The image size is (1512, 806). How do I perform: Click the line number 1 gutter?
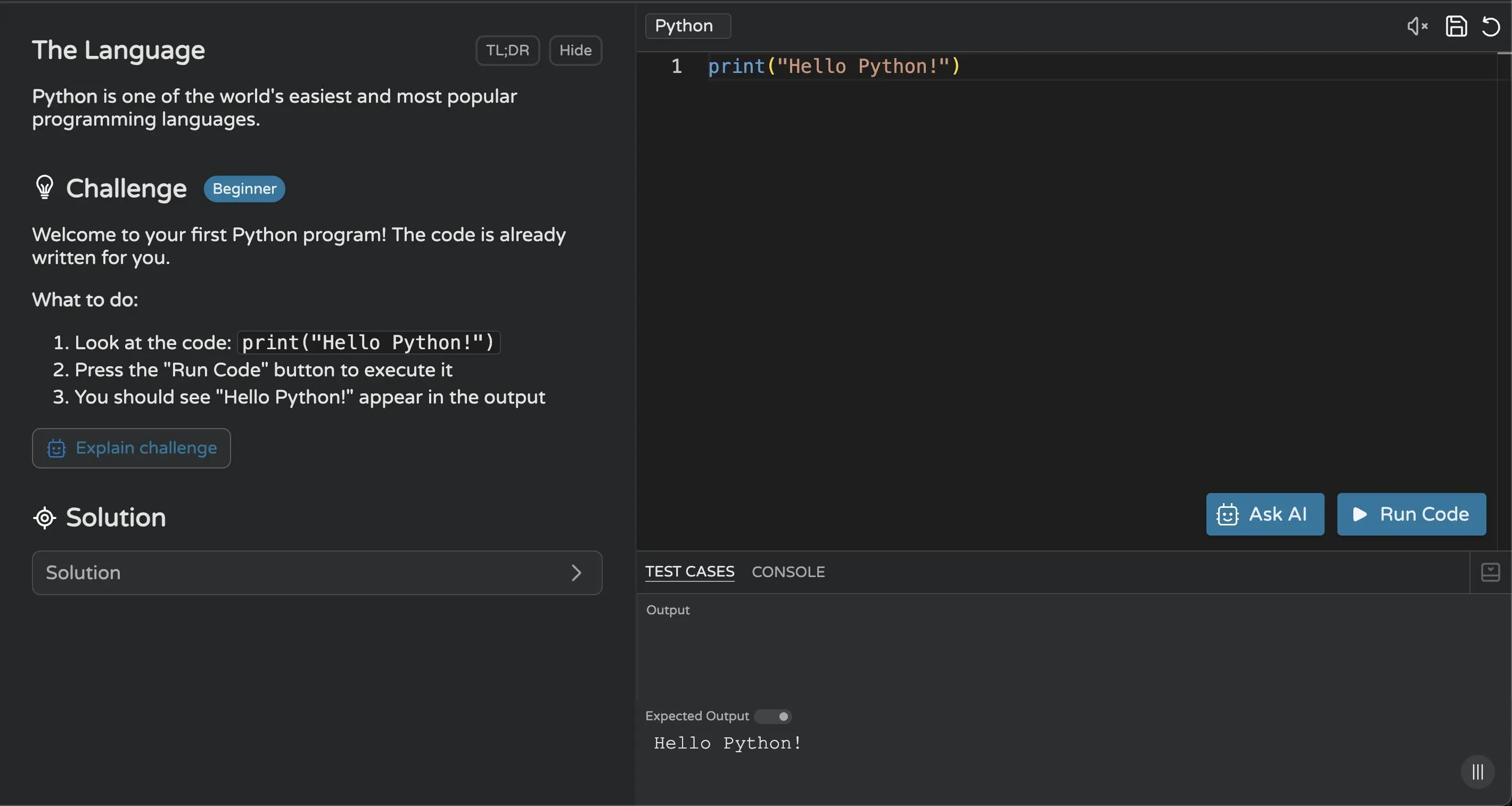point(676,67)
